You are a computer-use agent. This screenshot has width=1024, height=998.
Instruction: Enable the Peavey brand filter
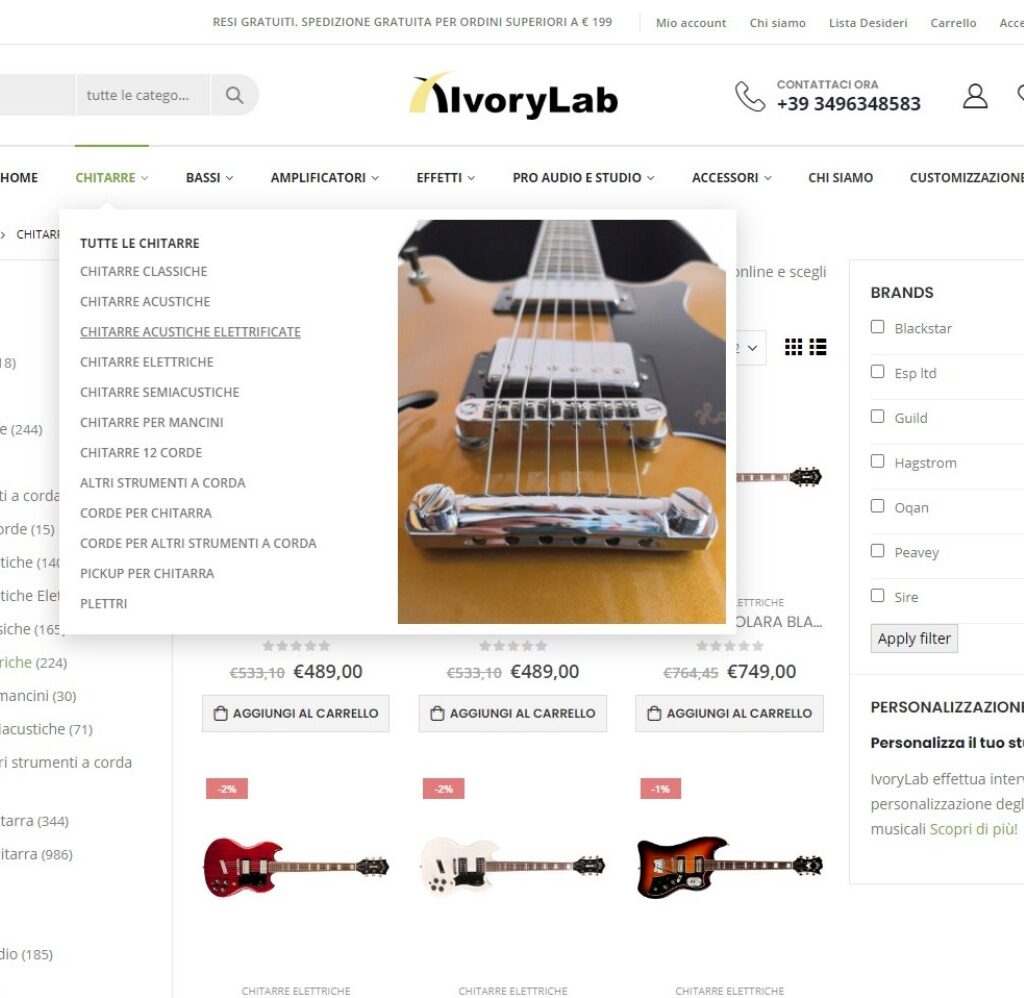click(878, 551)
